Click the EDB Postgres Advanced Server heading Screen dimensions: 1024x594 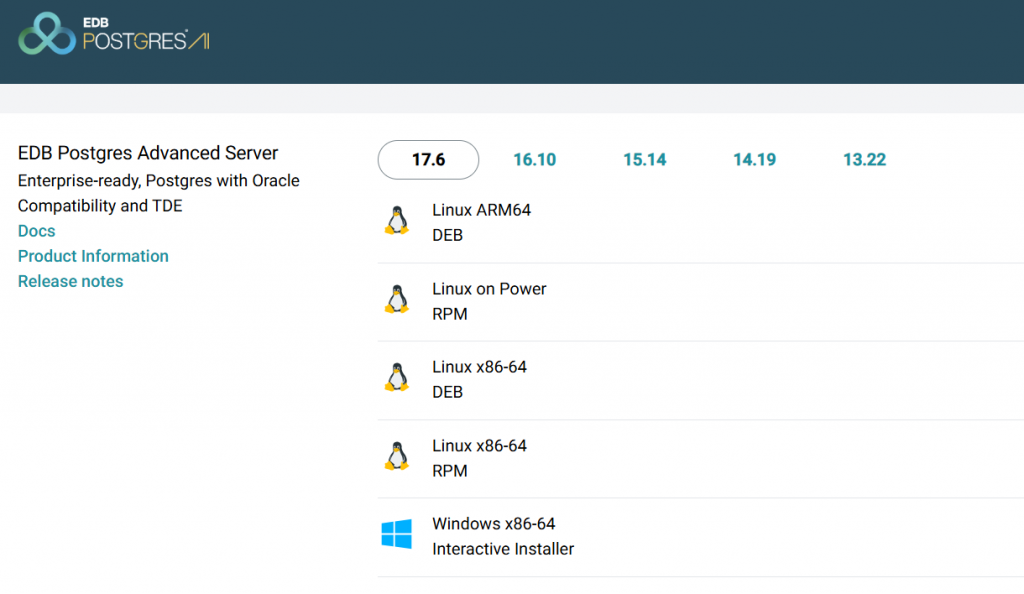click(148, 153)
